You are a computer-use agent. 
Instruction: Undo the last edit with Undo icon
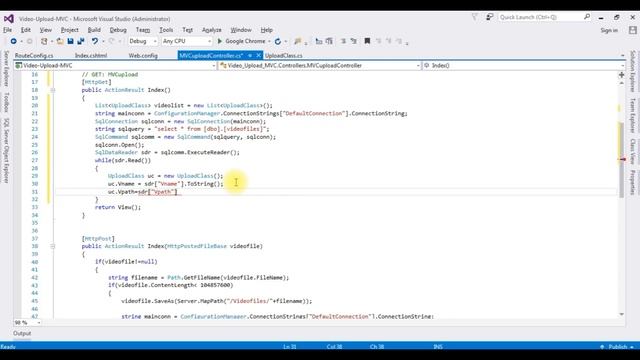(x=94, y=41)
